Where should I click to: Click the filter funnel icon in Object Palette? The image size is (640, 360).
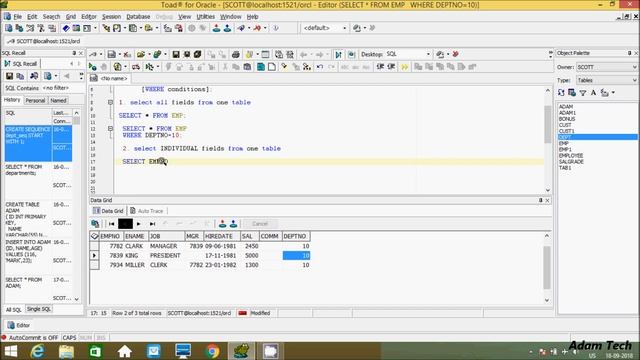point(583,93)
